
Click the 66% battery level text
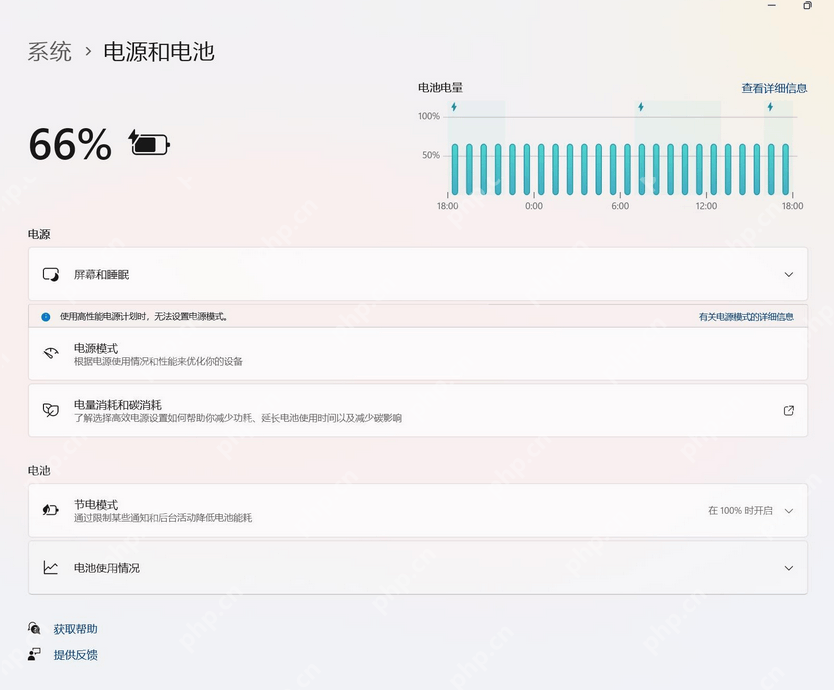pos(70,144)
